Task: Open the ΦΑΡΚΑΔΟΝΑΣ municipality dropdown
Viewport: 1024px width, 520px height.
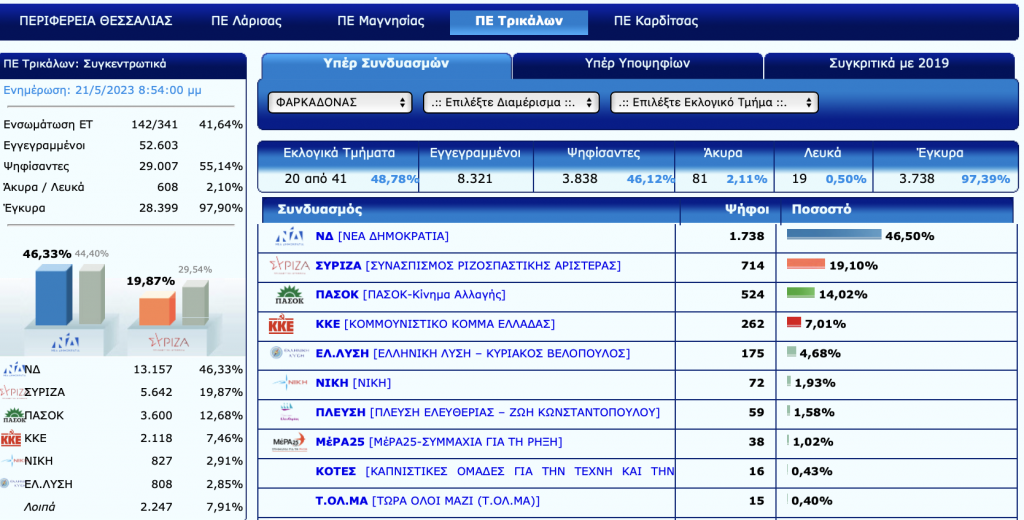Action: 340,103
